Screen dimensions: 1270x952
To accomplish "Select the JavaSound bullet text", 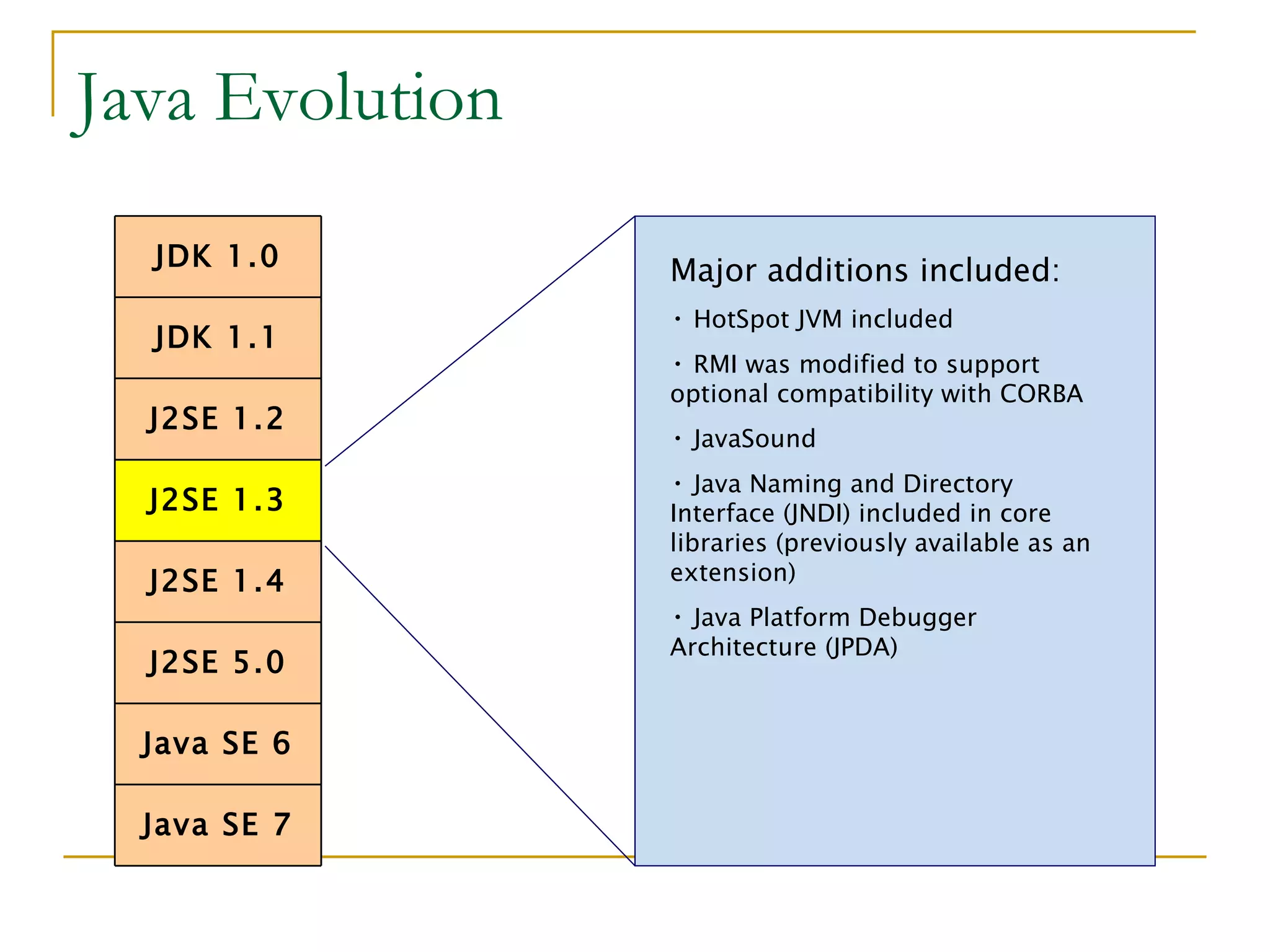I will [x=745, y=439].
